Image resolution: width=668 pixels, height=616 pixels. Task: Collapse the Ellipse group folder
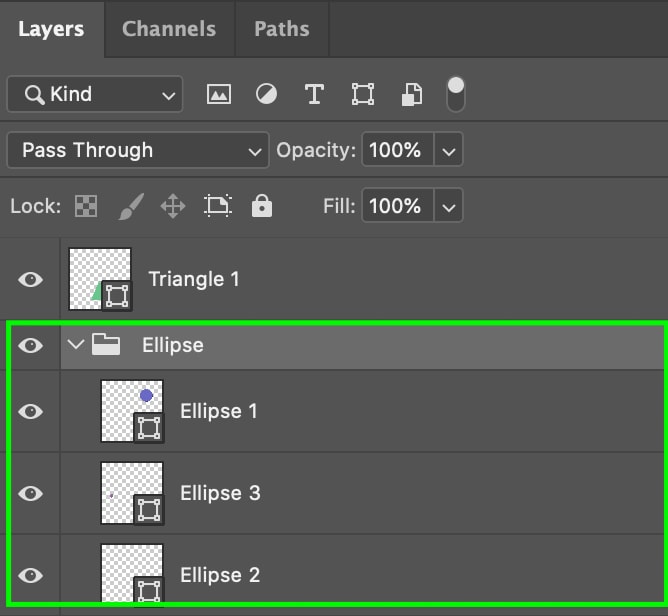click(76, 344)
